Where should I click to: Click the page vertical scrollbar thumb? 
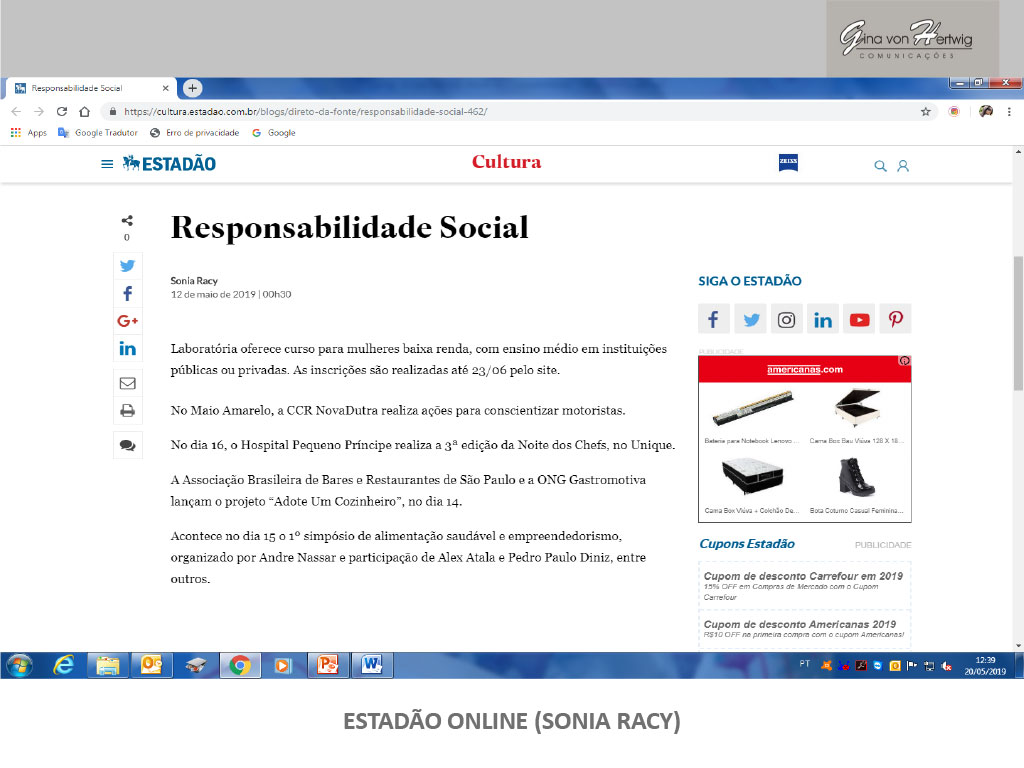pyautogui.click(x=1018, y=323)
